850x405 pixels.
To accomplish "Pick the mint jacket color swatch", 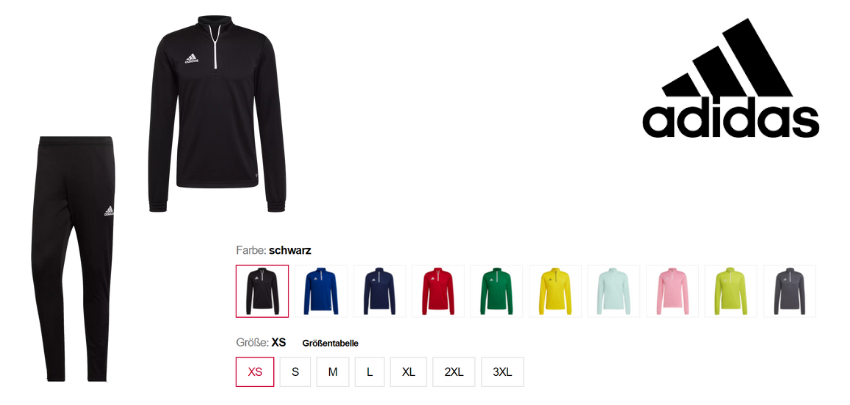I will 614,291.
